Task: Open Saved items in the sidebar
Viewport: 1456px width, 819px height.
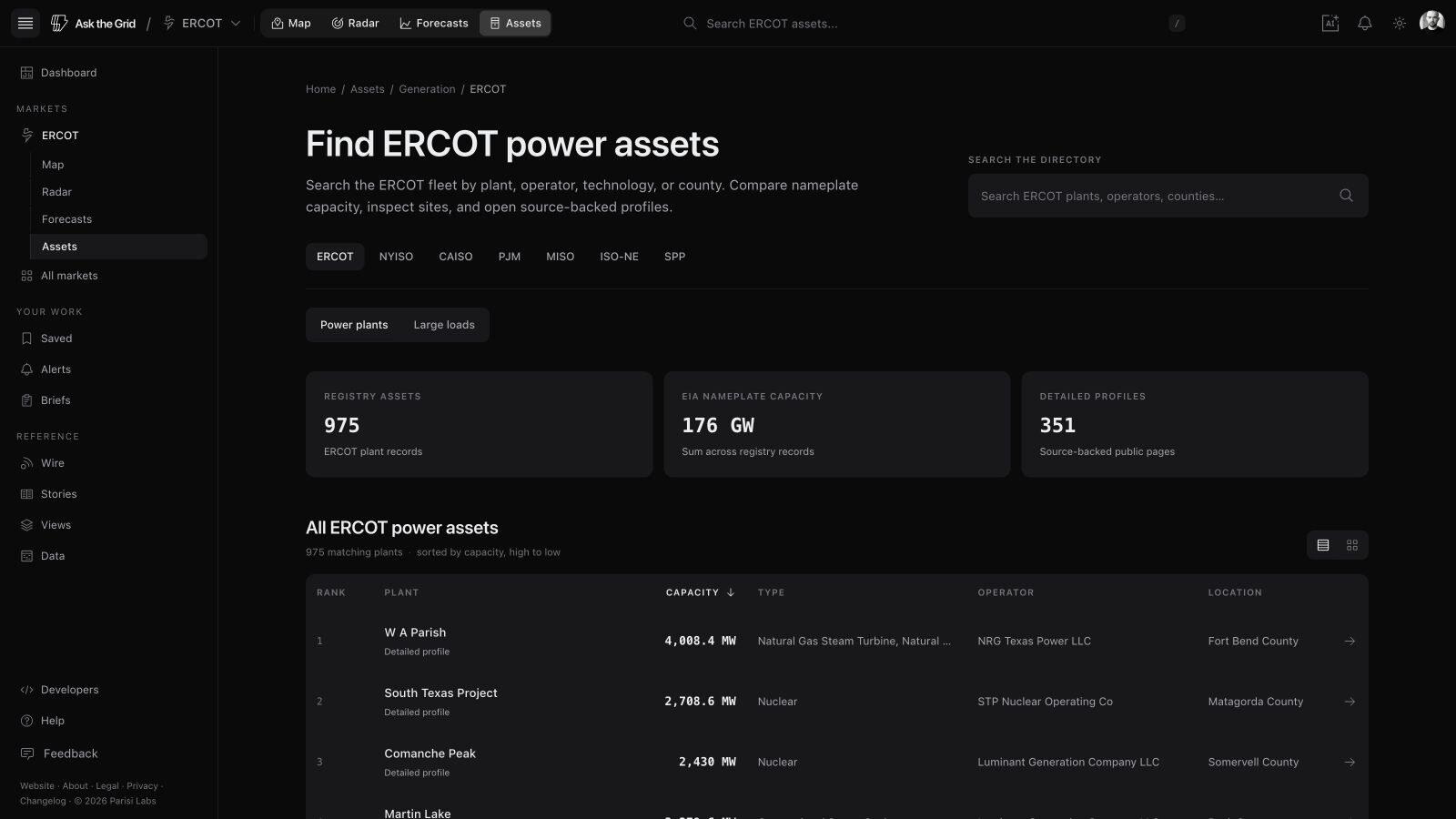Action: 109,339
